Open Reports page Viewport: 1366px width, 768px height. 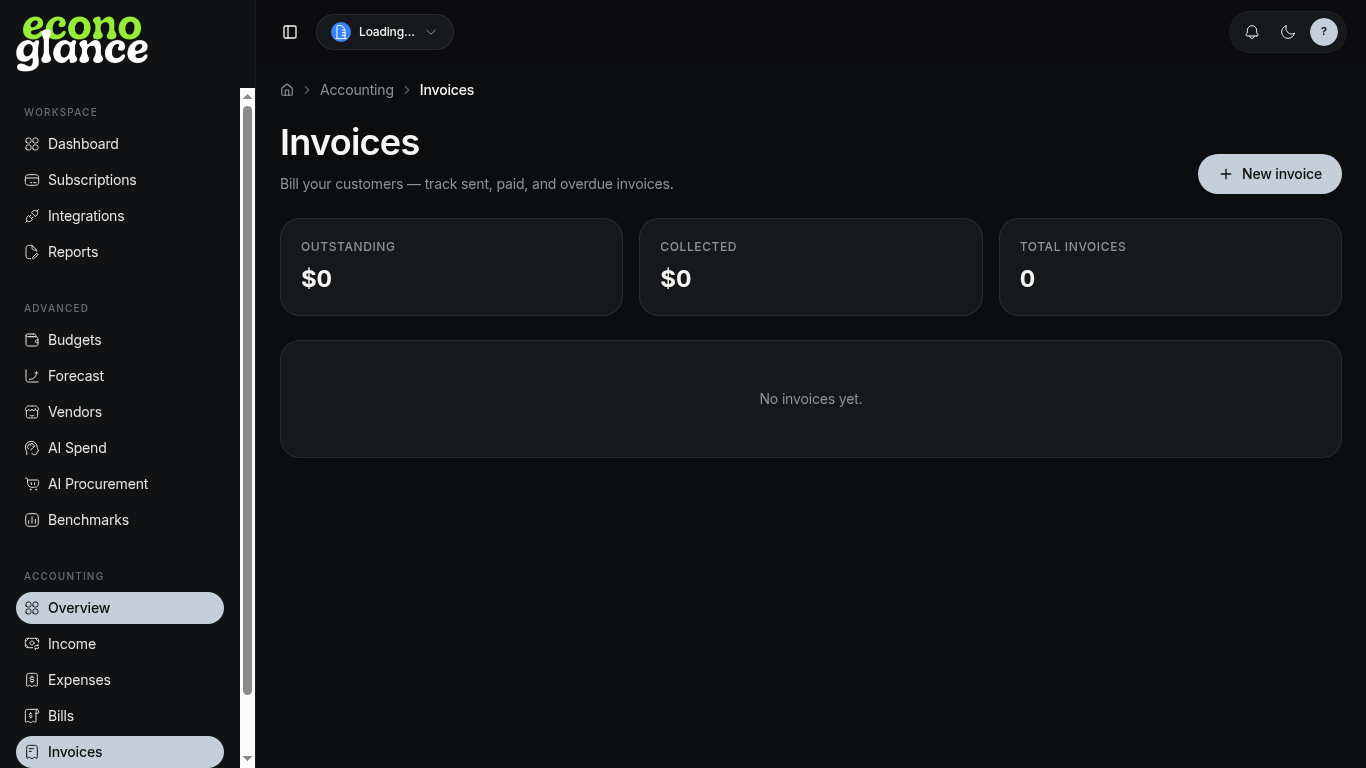[120, 252]
